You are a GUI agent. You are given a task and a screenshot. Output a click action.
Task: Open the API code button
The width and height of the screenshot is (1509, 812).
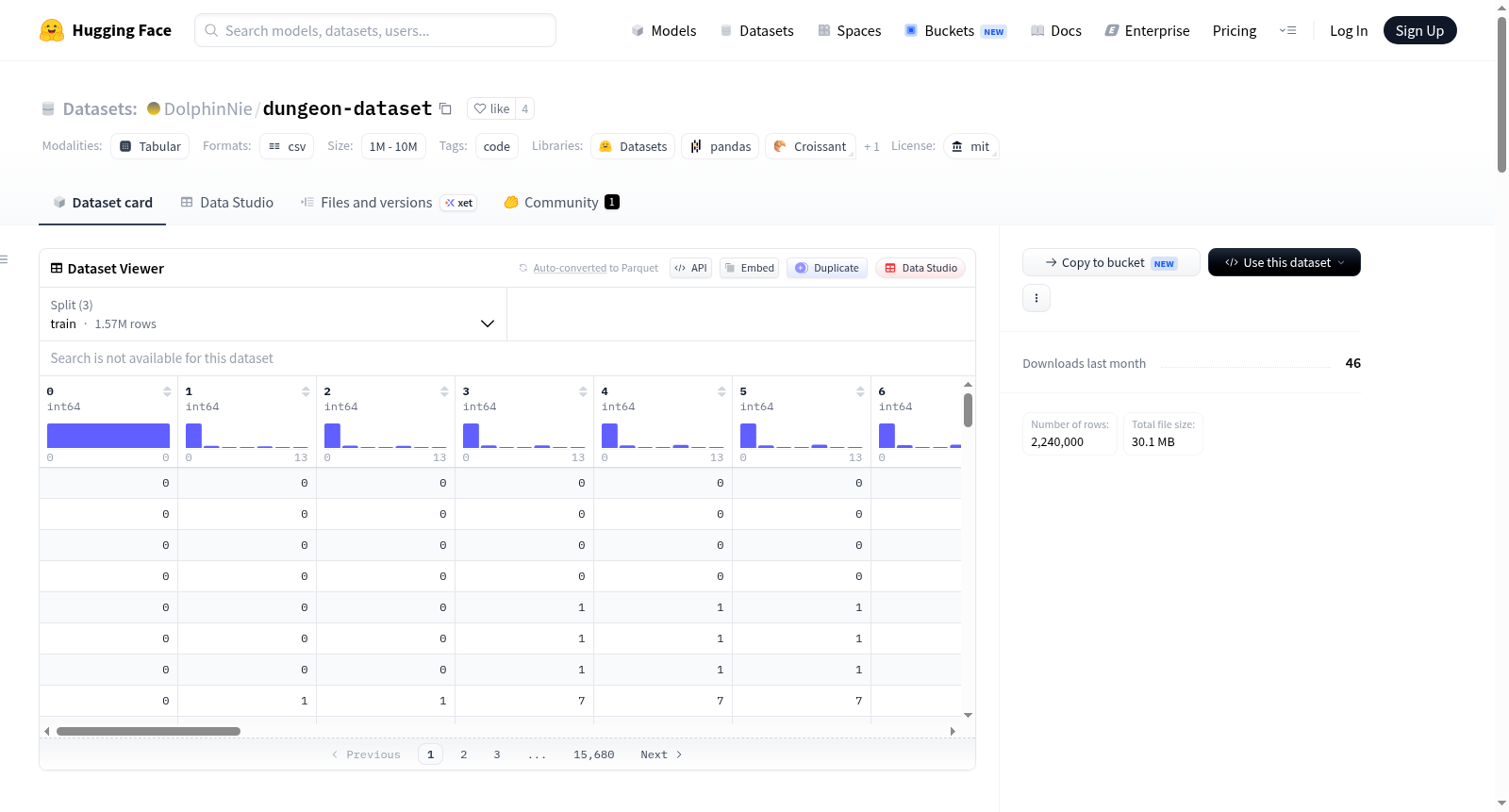690,268
